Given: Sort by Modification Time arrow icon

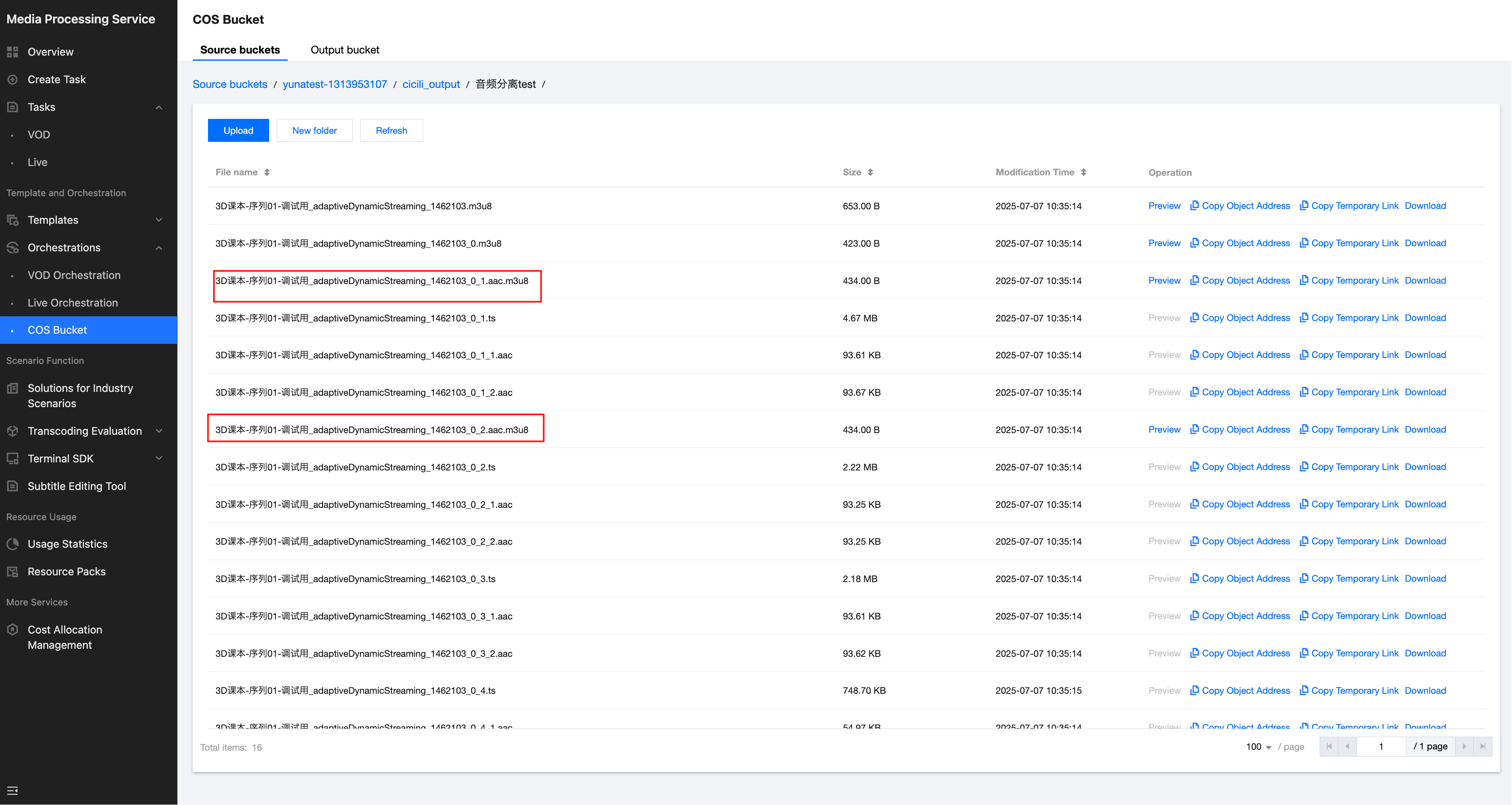Looking at the screenshot, I should click(1084, 173).
